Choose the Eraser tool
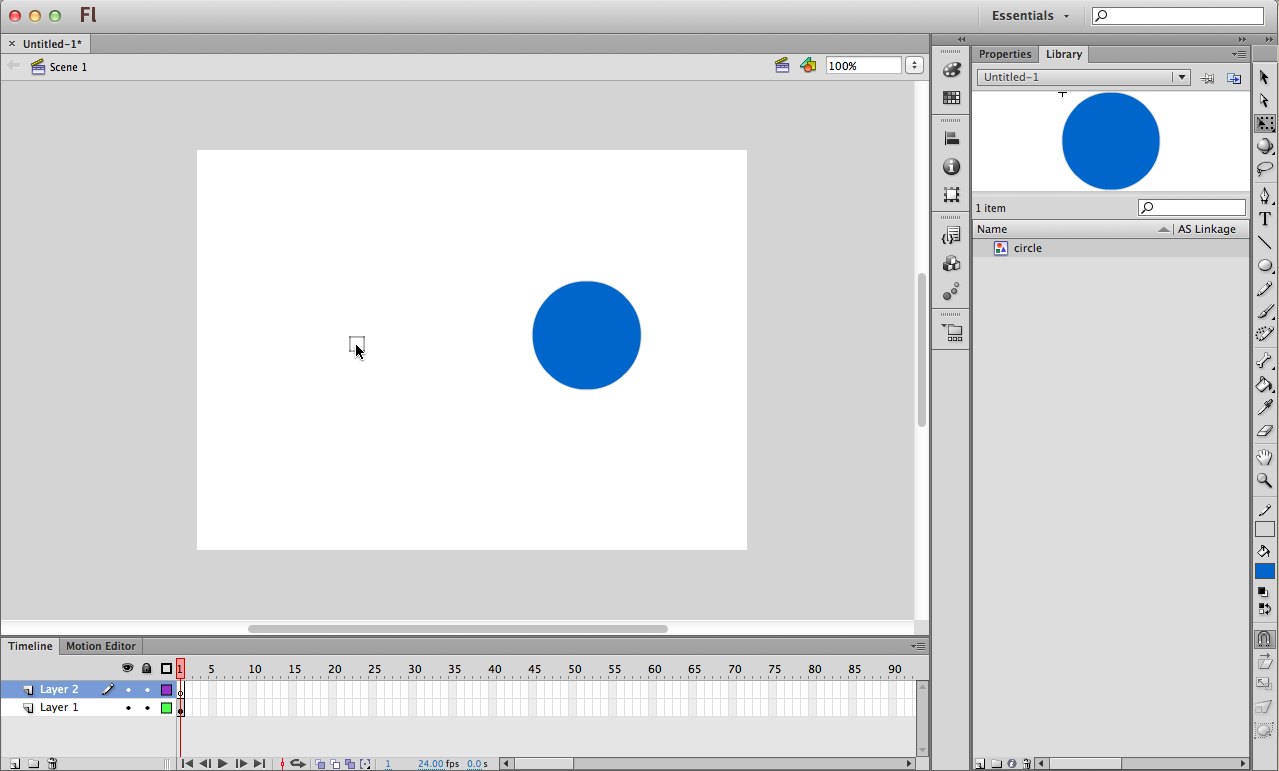The image size is (1279, 771). (1265, 431)
